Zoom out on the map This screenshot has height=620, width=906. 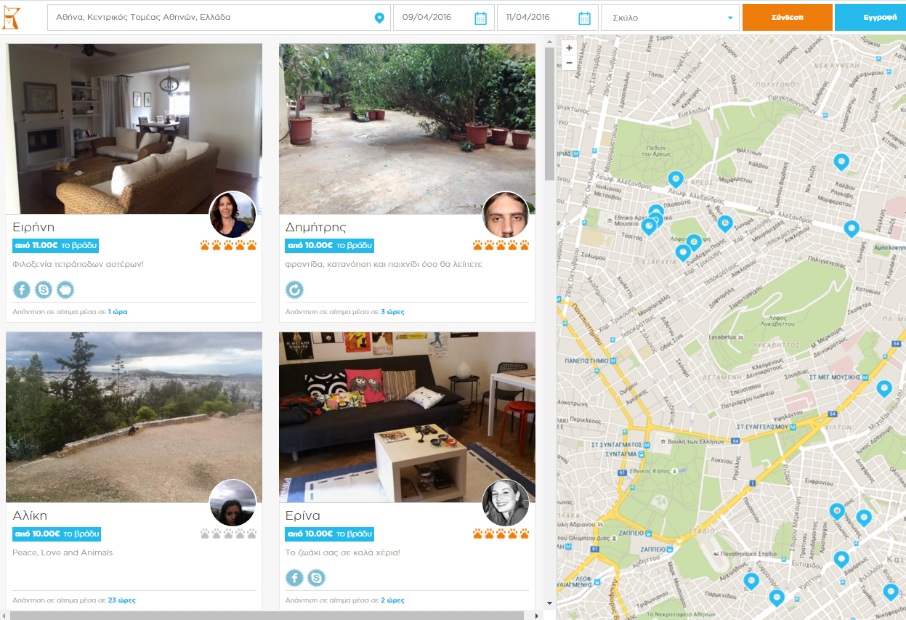tap(569, 63)
